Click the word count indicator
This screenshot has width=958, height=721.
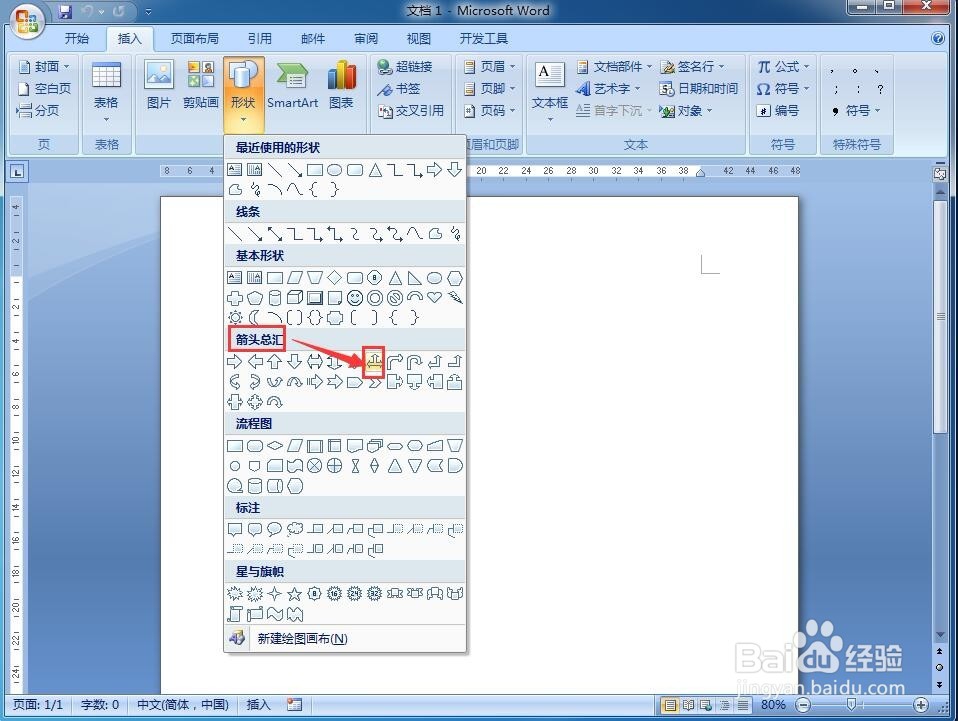[100, 705]
